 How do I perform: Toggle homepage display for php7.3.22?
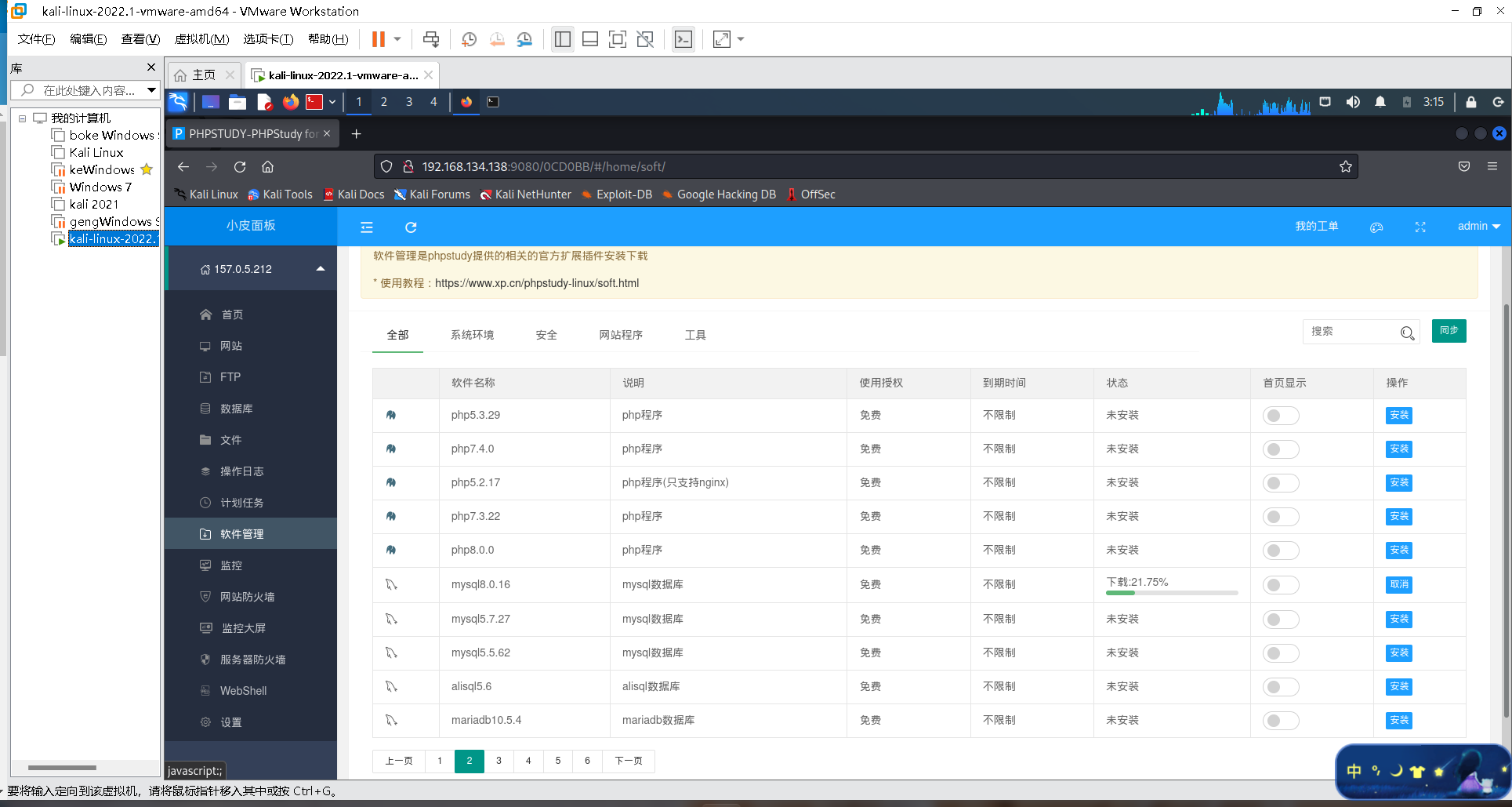tap(1281, 517)
